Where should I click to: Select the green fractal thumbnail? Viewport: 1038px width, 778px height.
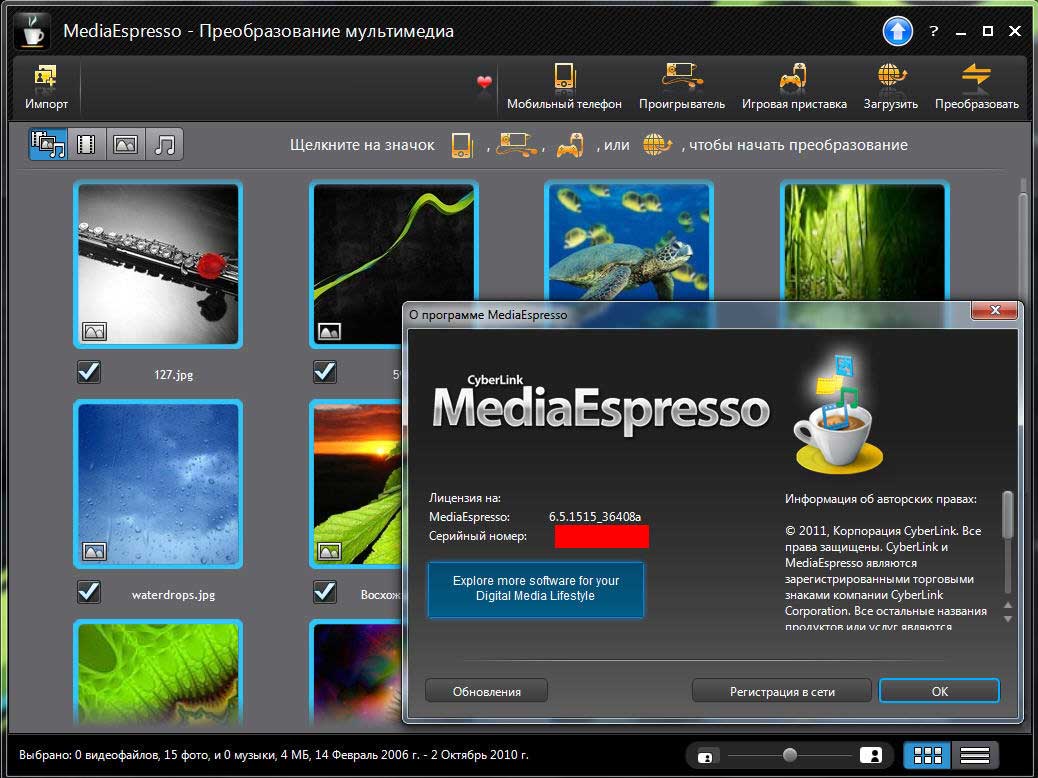158,674
